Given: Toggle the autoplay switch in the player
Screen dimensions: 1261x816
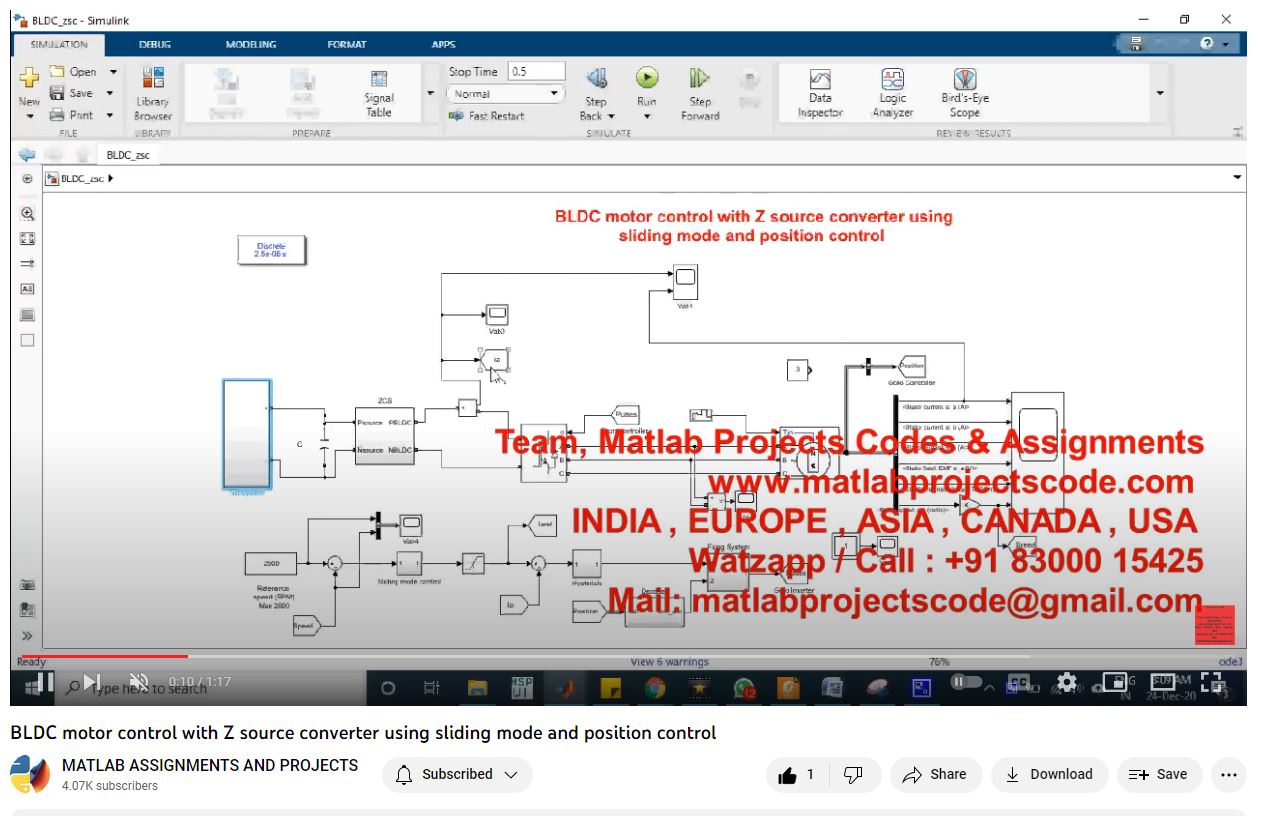Looking at the screenshot, I should click(965, 682).
